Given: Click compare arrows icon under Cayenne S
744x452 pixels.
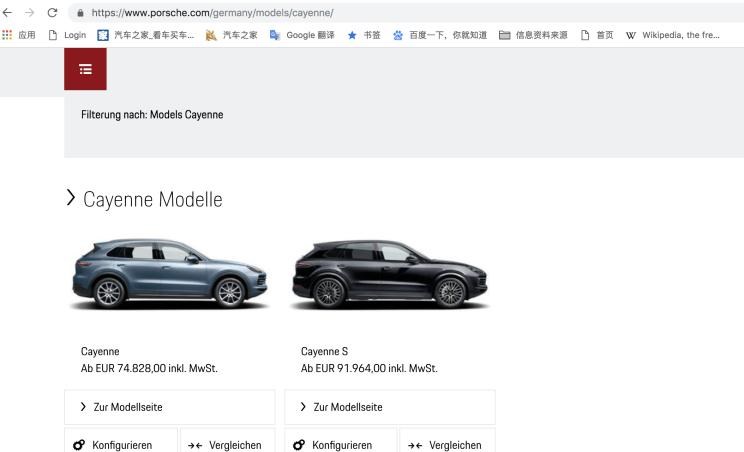Looking at the screenshot, I should pyautogui.click(x=415, y=445).
